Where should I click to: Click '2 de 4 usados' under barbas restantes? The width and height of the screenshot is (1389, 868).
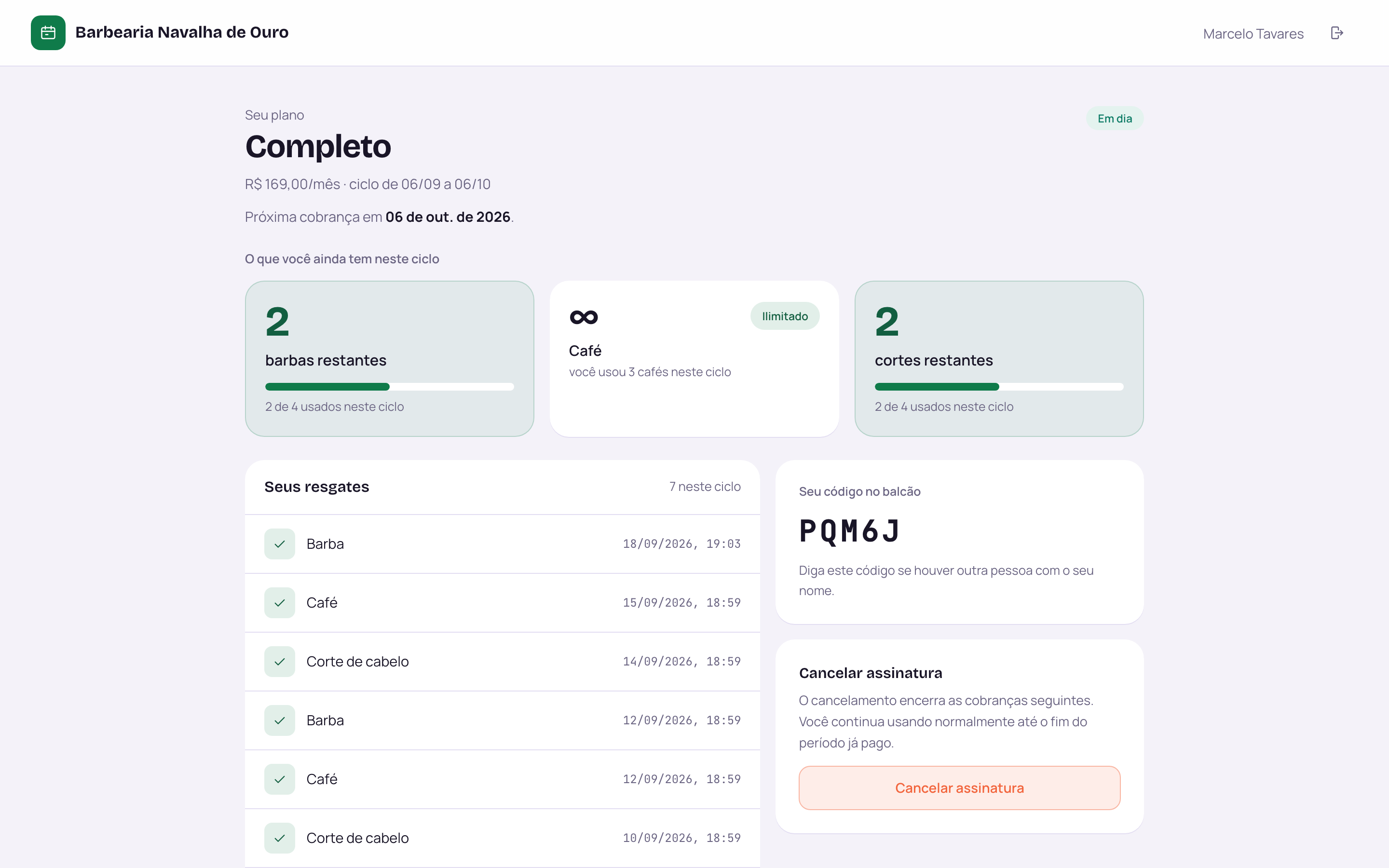(335, 407)
